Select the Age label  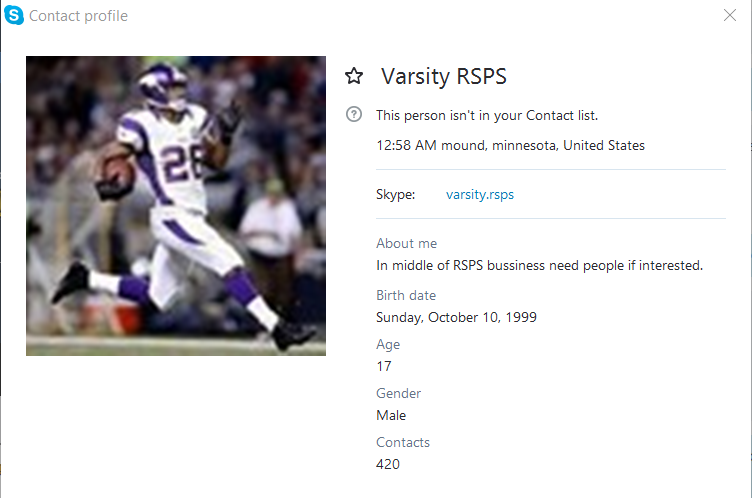tap(388, 344)
